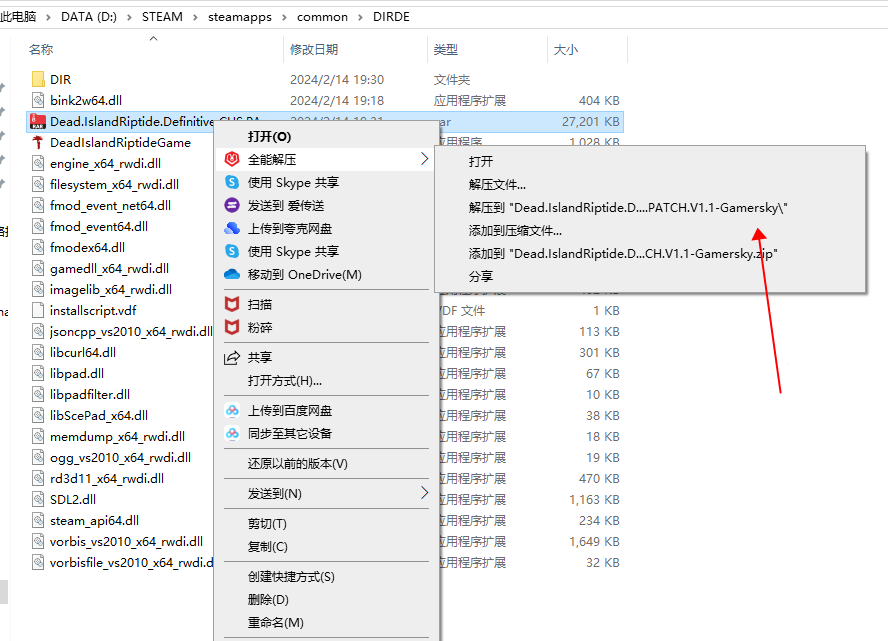This screenshot has width=888, height=641.
Task: Expand the 全能解压 submenu arrow
Action: click(424, 159)
